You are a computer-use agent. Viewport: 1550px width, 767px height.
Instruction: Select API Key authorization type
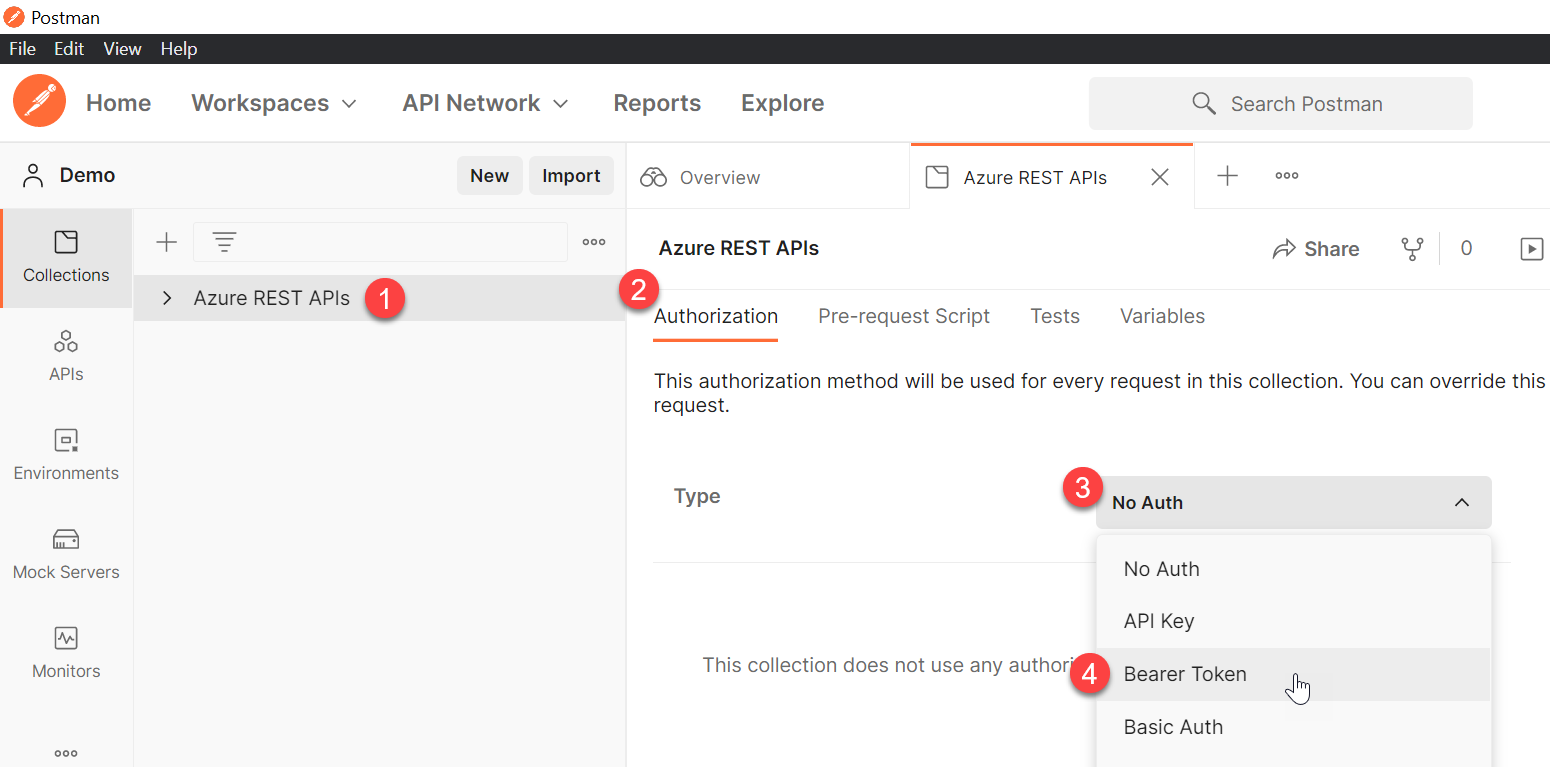(x=1294, y=621)
